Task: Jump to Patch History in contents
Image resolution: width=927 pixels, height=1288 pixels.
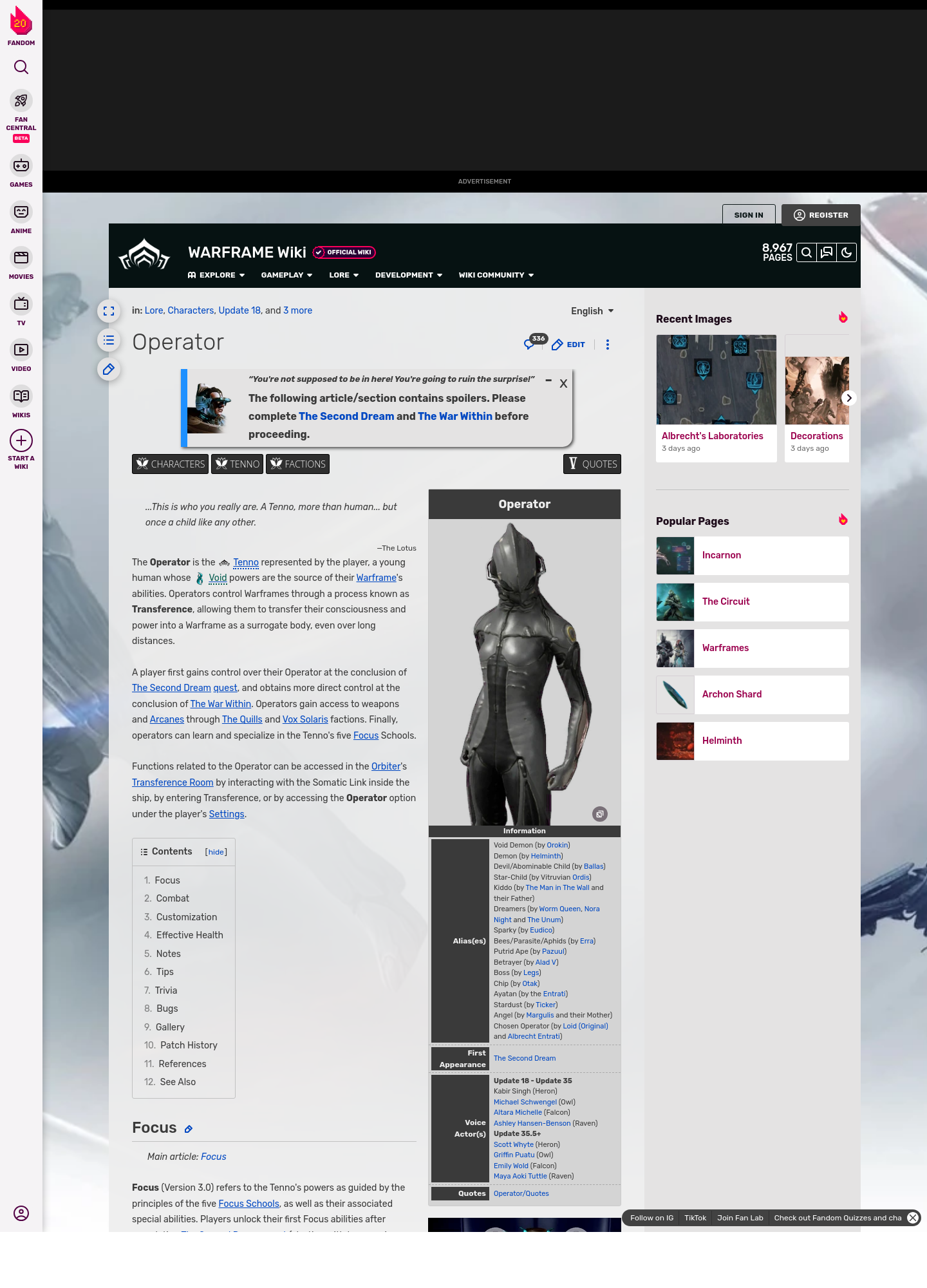Action: click(x=189, y=1045)
